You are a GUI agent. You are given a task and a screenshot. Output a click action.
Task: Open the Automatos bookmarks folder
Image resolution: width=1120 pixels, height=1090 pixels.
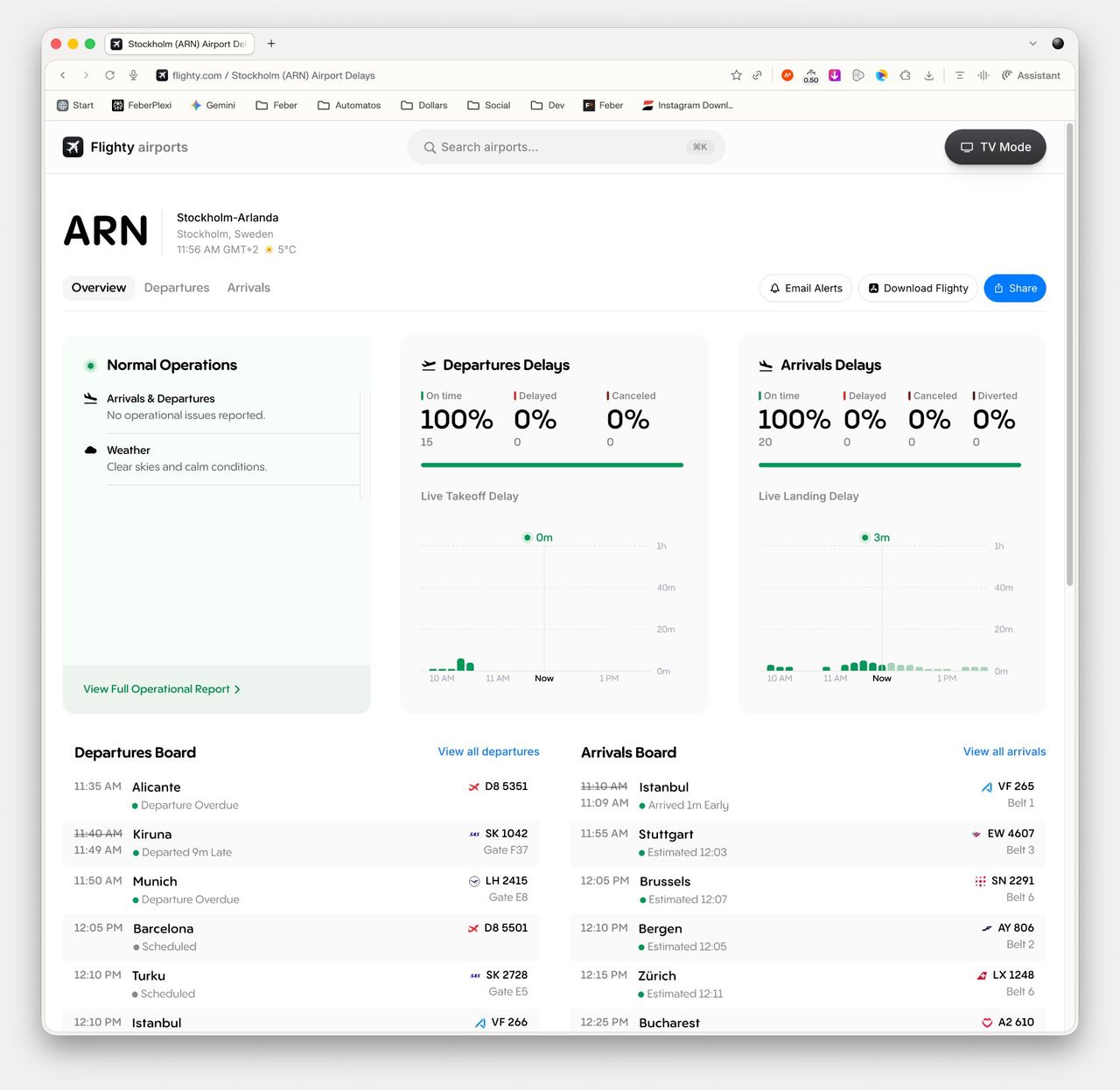[x=349, y=105]
